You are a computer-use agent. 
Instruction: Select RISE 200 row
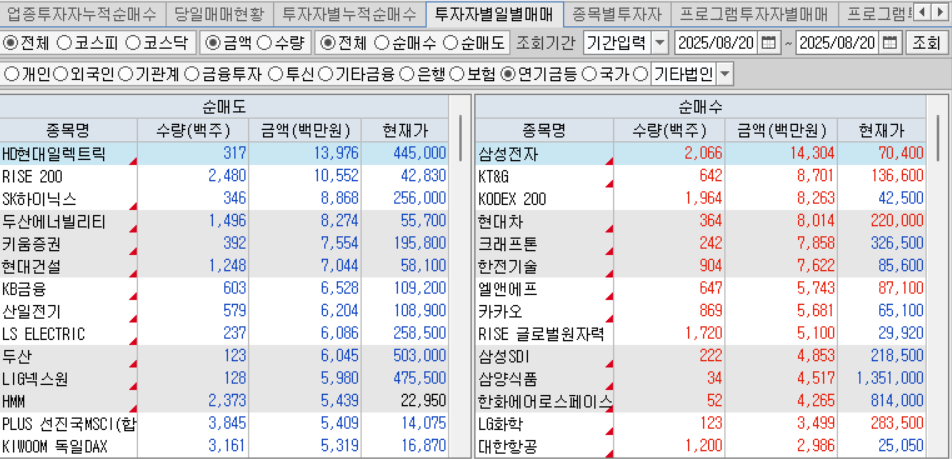[x=224, y=176]
